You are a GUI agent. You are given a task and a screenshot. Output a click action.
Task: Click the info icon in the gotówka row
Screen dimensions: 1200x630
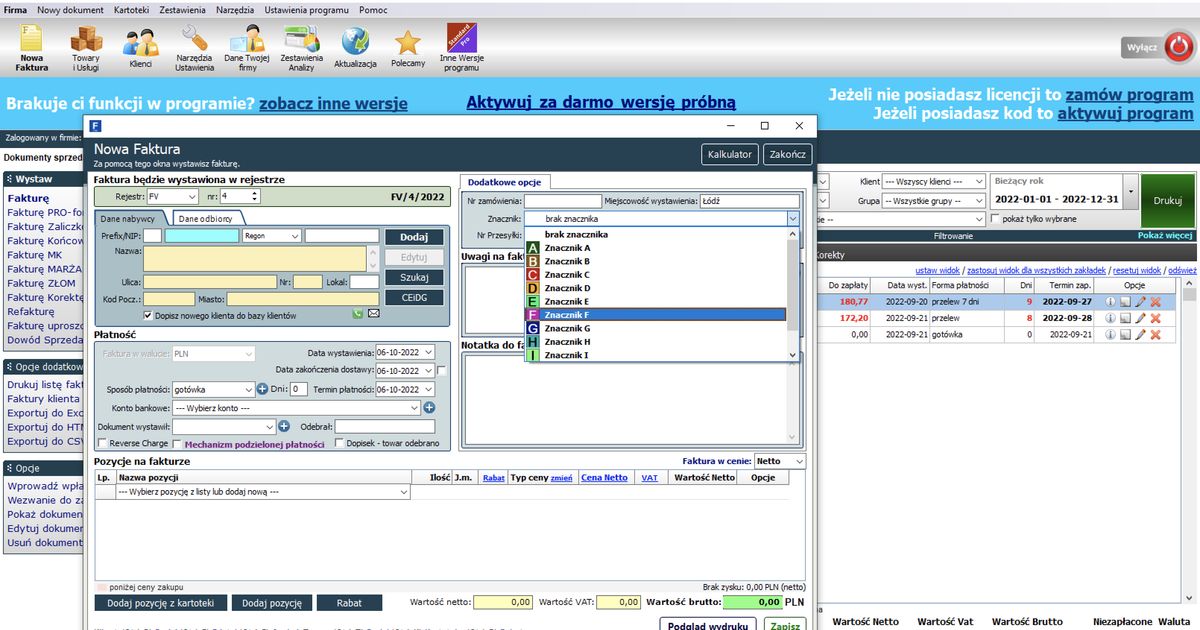tap(1110, 335)
